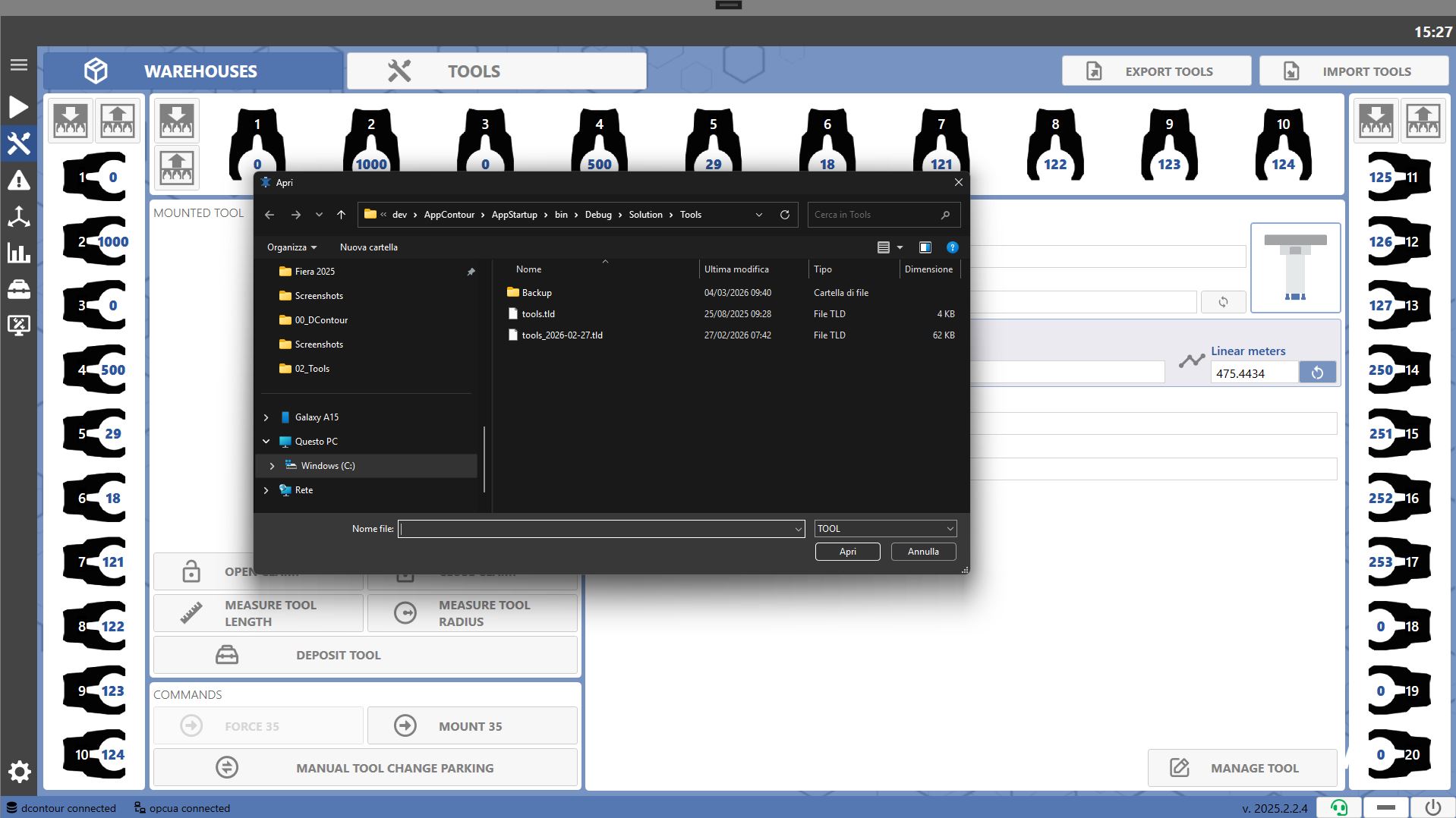Click tool holder slot 9 with tool 123

click(1169, 144)
